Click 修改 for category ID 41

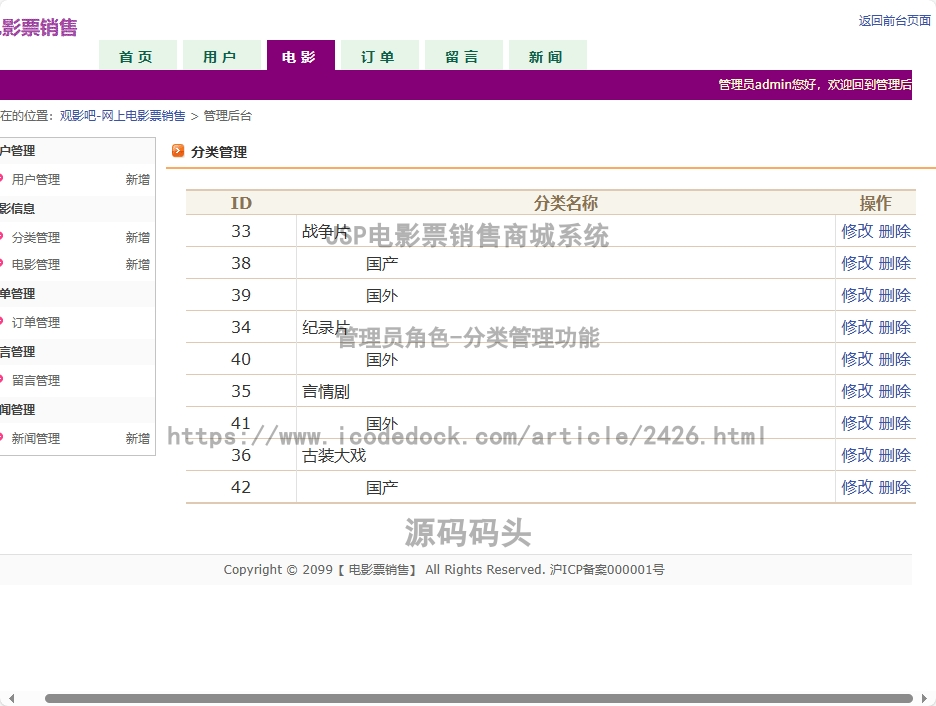pyautogui.click(x=857, y=423)
